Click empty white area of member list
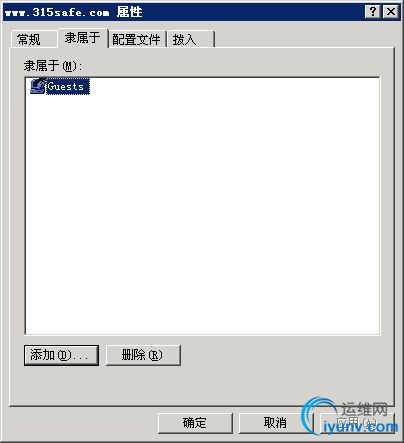This screenshot has height=443, width=404. [202, 213]
